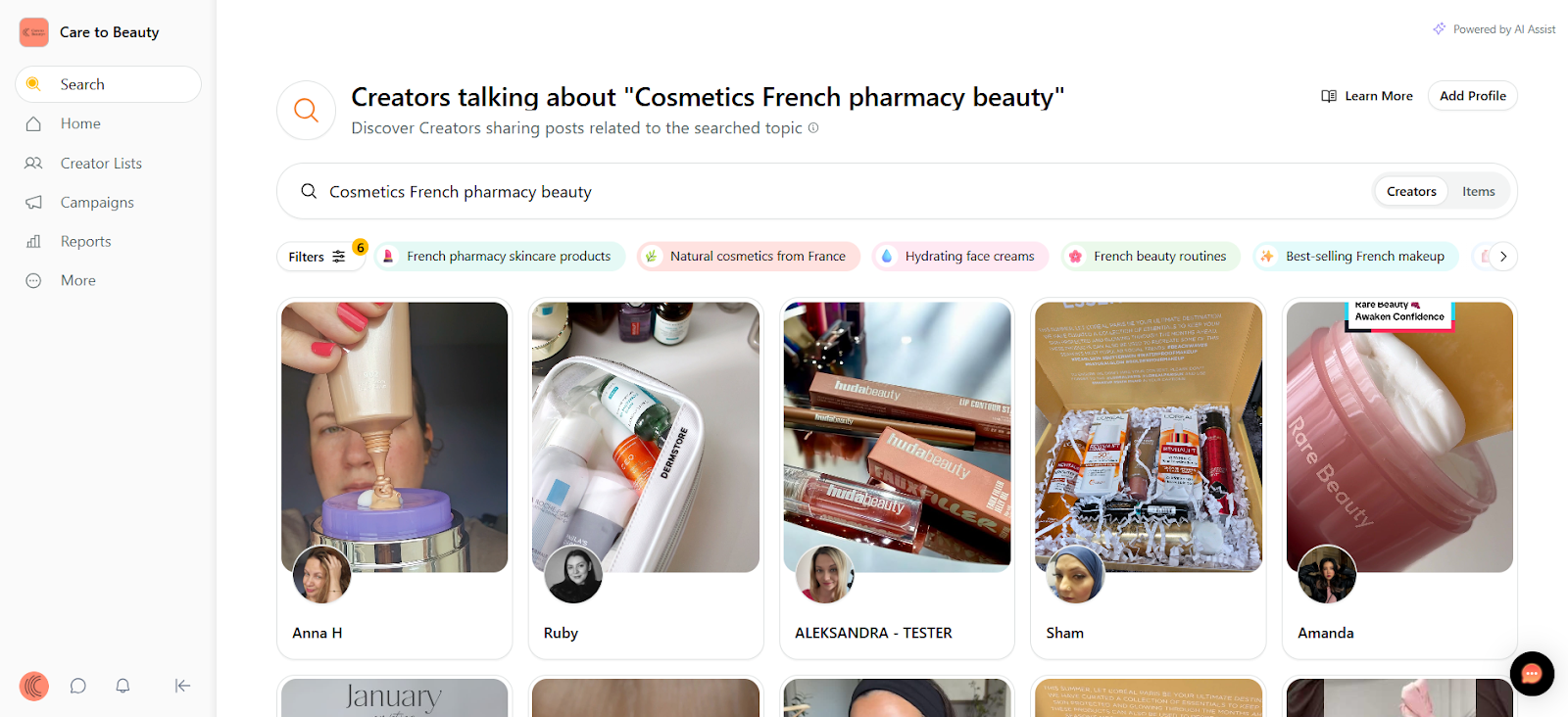1568x717 pixels.
Task: Check notifications via the bell icon
Action: [x=122, y=686]
